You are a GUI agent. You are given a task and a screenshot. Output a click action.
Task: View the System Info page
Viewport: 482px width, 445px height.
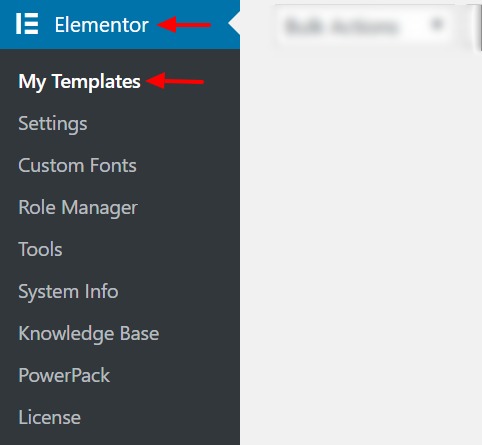pos(68,292)
